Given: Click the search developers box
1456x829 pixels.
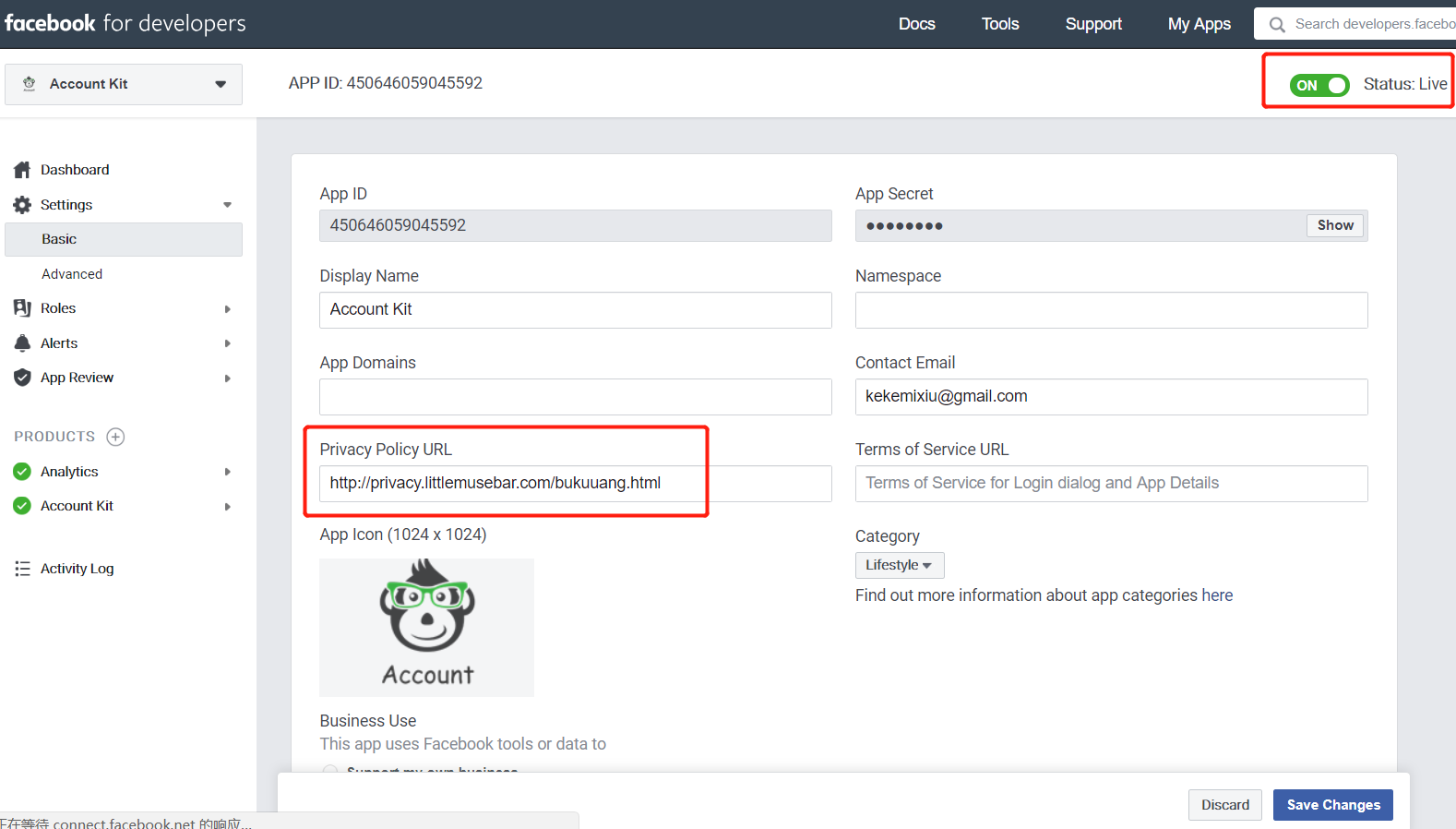Looking at the screenshot, I should (x=1356, y=24).
